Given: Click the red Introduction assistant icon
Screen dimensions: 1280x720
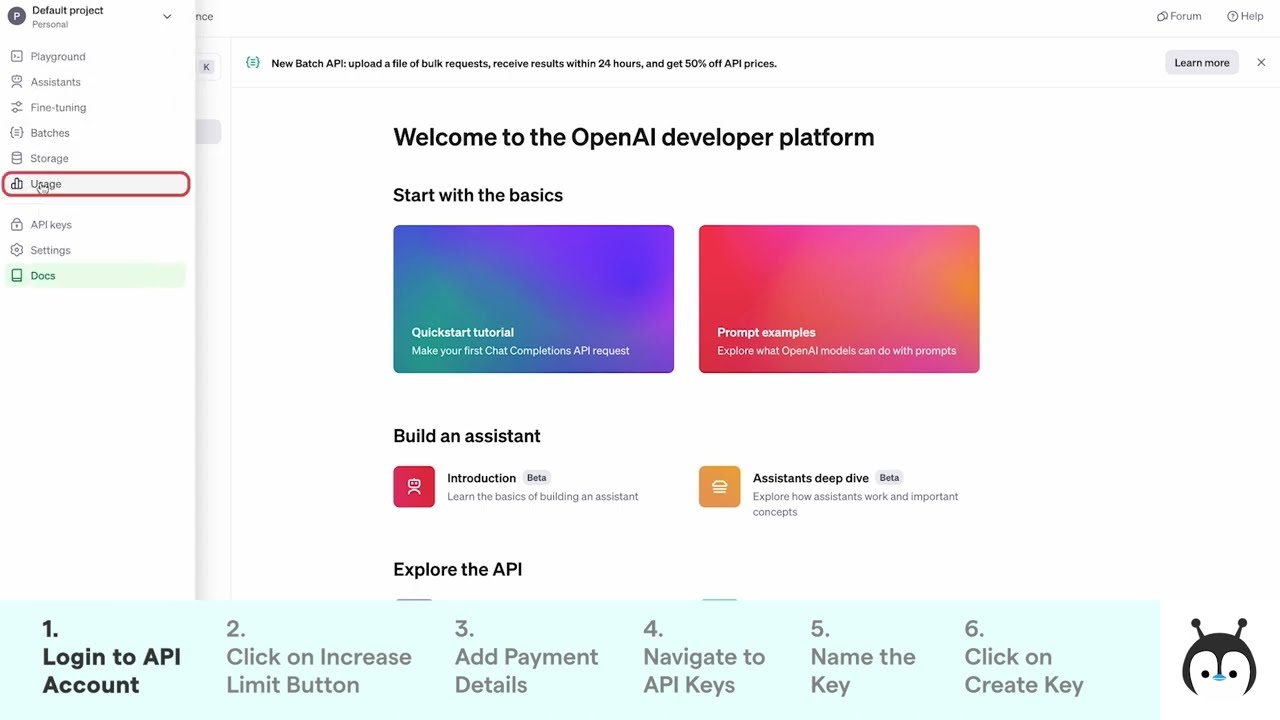Looking at the screenshot, I should 414,487.
